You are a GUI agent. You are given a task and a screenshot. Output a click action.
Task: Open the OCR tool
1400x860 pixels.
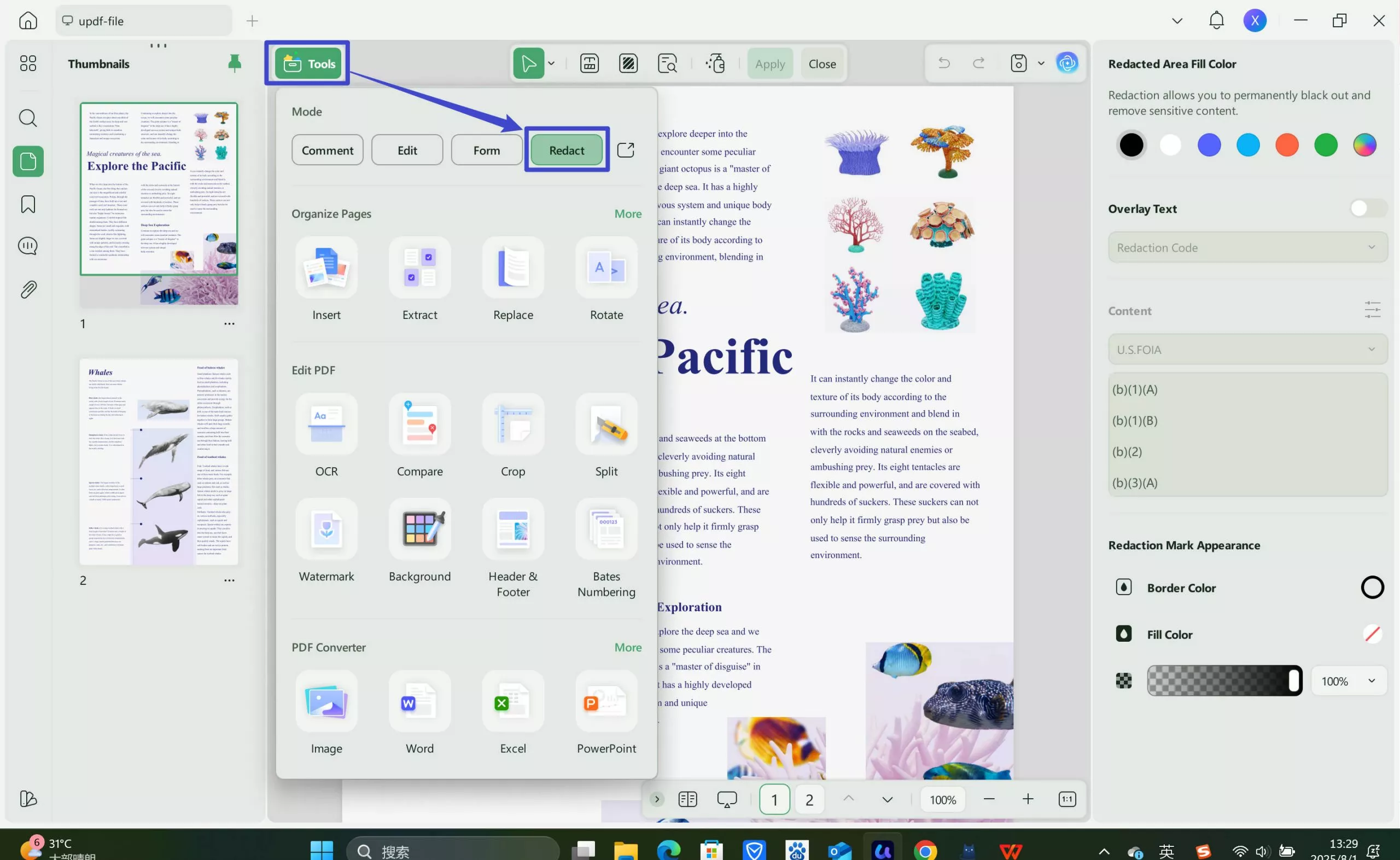326,425
